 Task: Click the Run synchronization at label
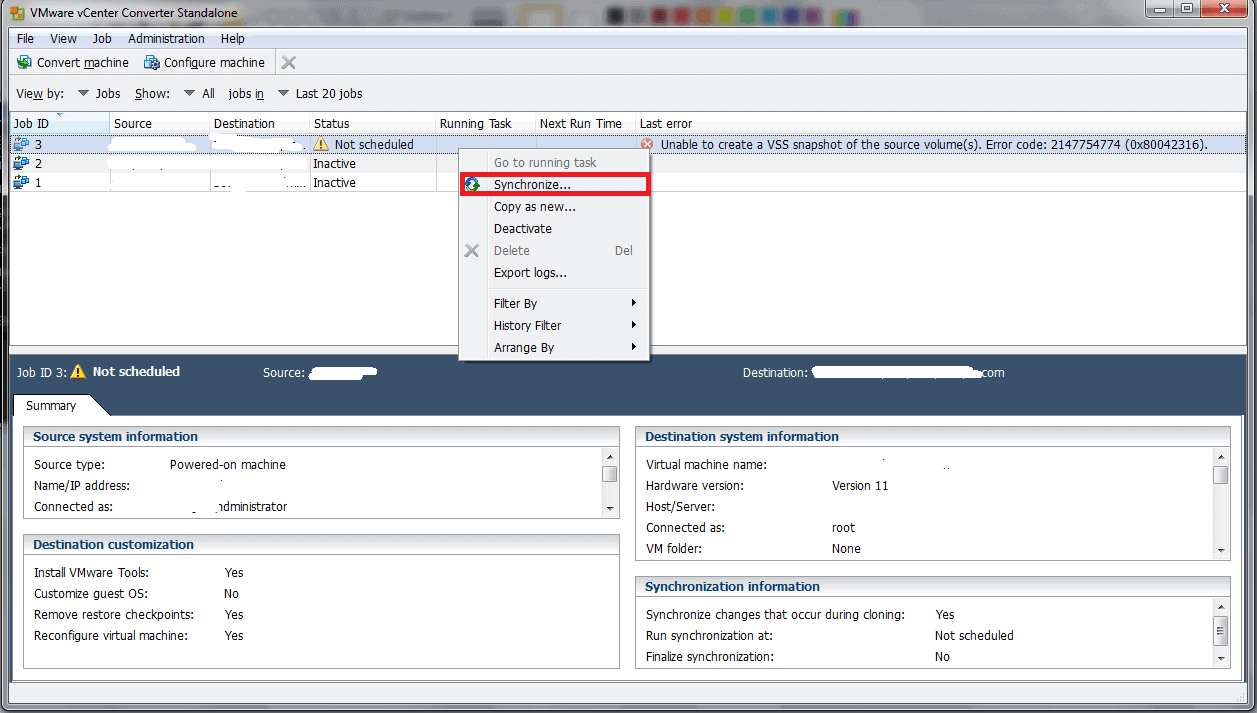point(709,635)
